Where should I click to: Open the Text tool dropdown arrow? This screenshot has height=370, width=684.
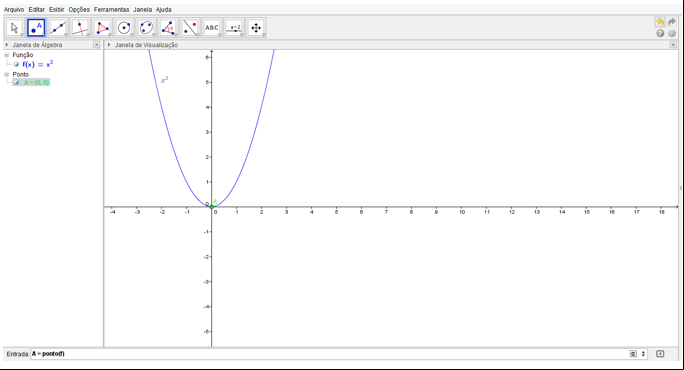tap(219, 35)
